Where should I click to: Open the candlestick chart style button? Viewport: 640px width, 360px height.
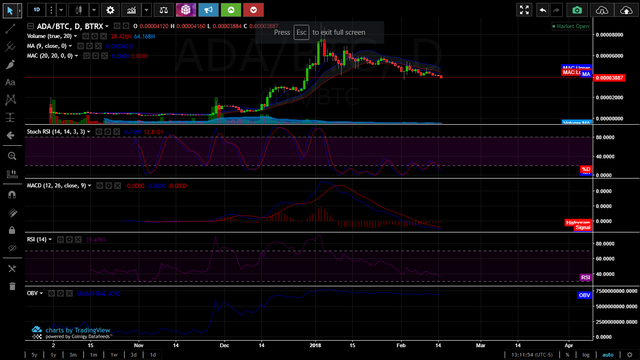pos(79,10)
